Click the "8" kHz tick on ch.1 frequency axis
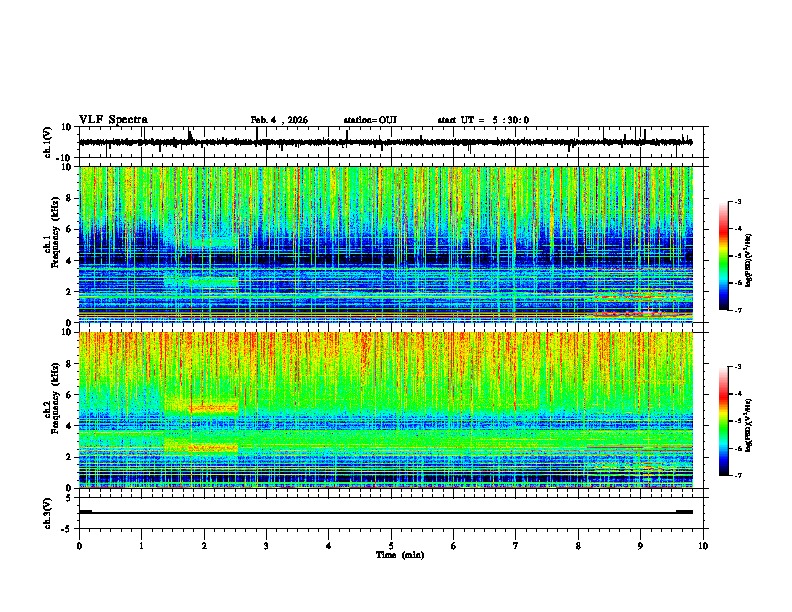 71,198
